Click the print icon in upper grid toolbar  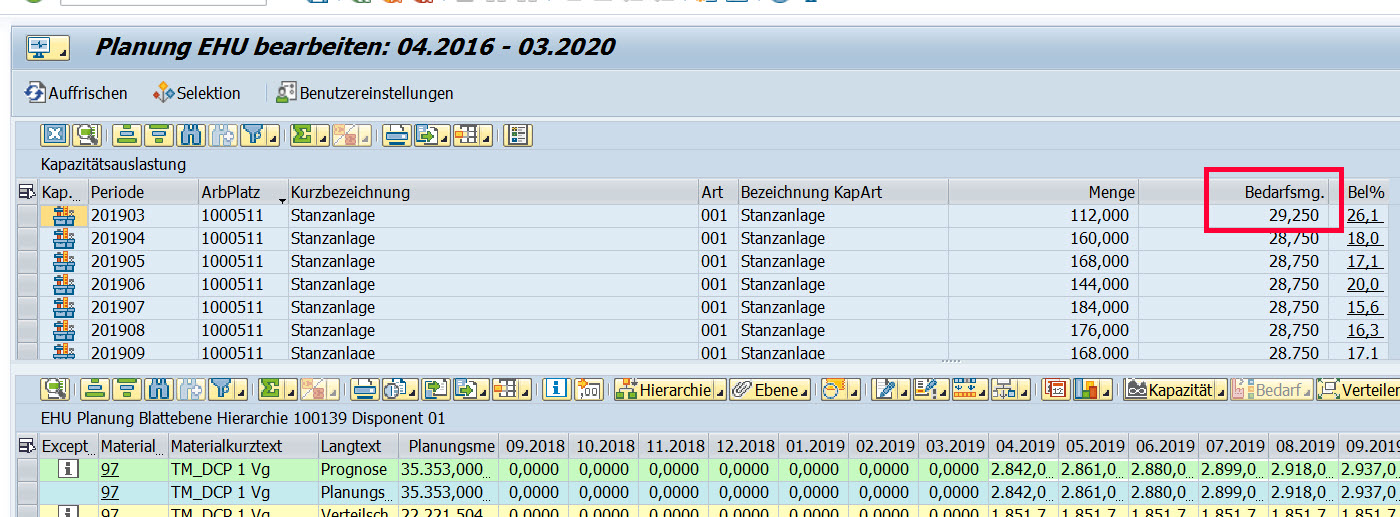[x=396, y=135]
